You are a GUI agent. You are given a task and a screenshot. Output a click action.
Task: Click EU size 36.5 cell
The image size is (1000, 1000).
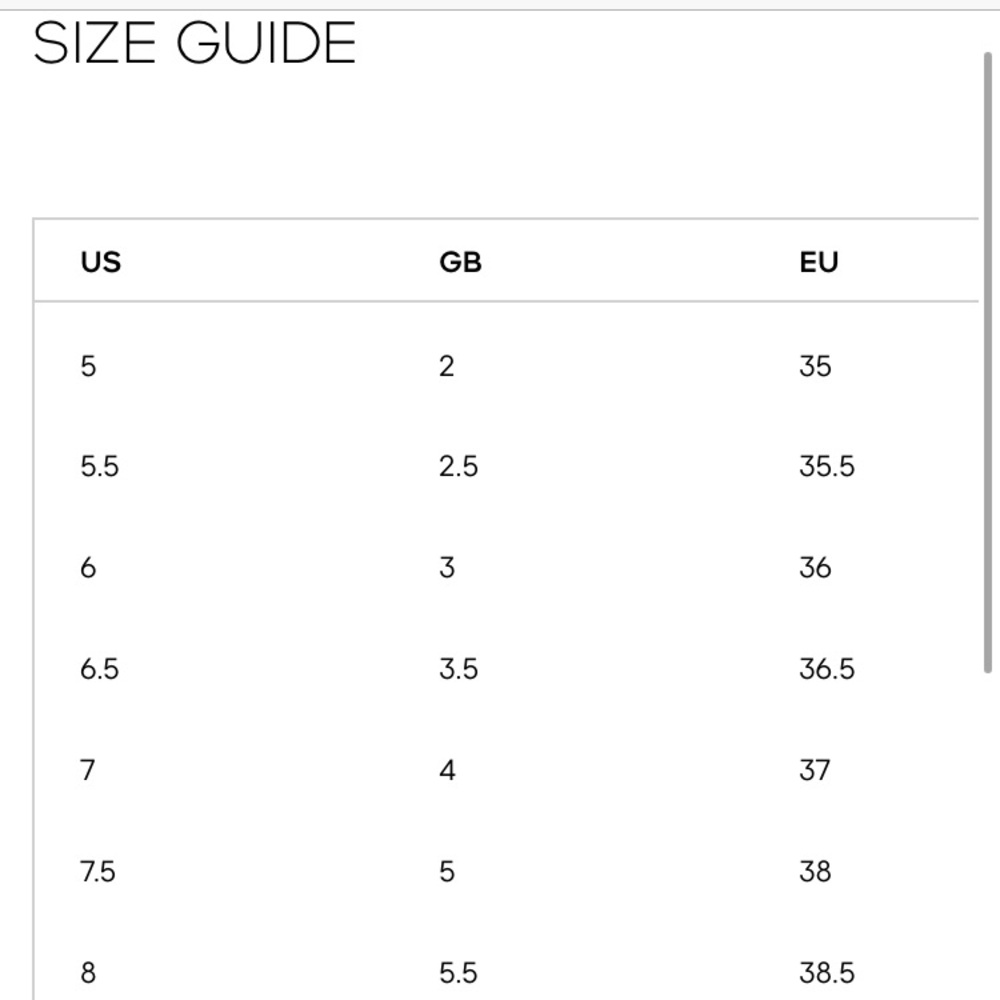coord(827,669)
